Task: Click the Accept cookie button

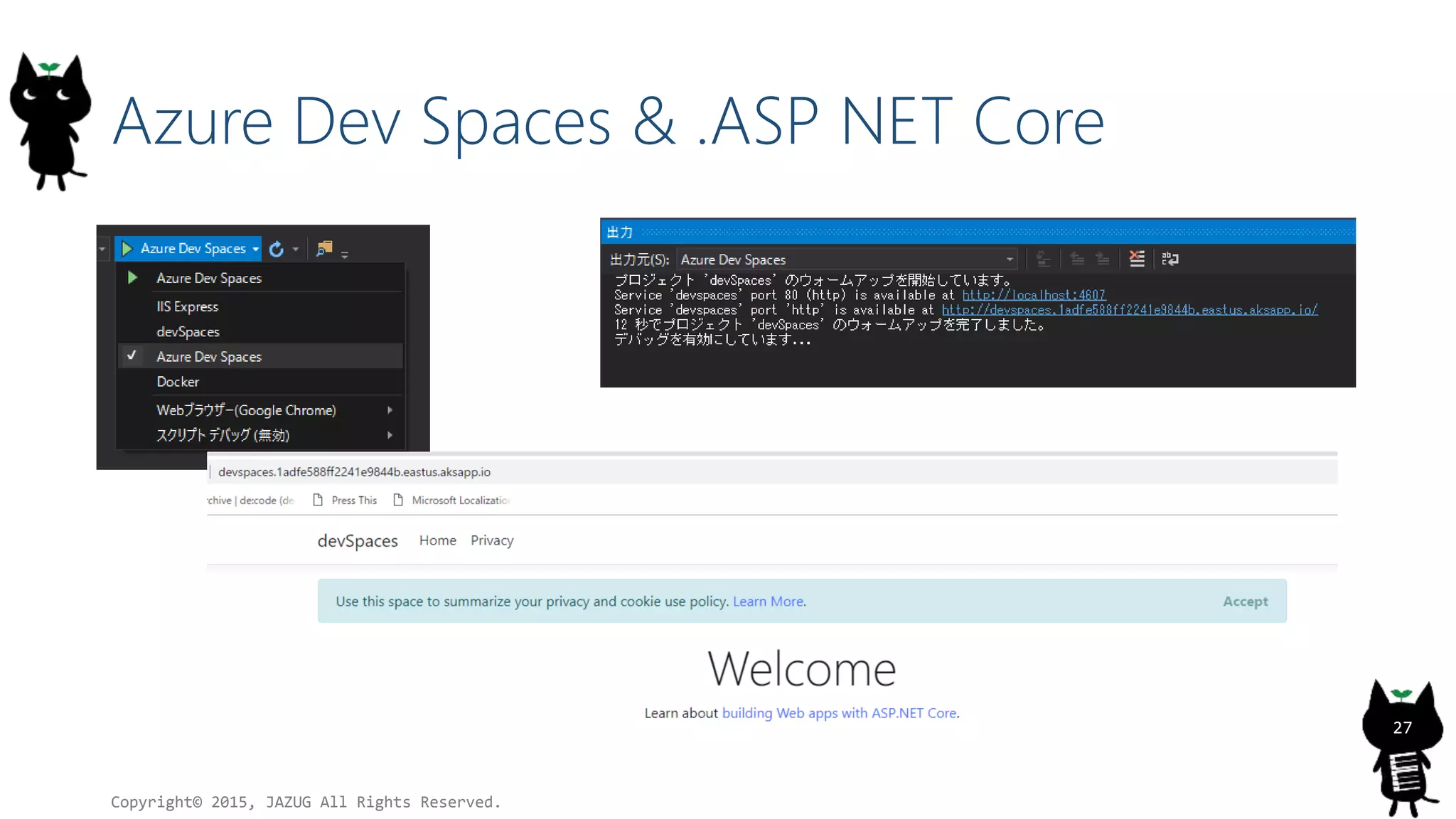Action: tap(1245, 601)
